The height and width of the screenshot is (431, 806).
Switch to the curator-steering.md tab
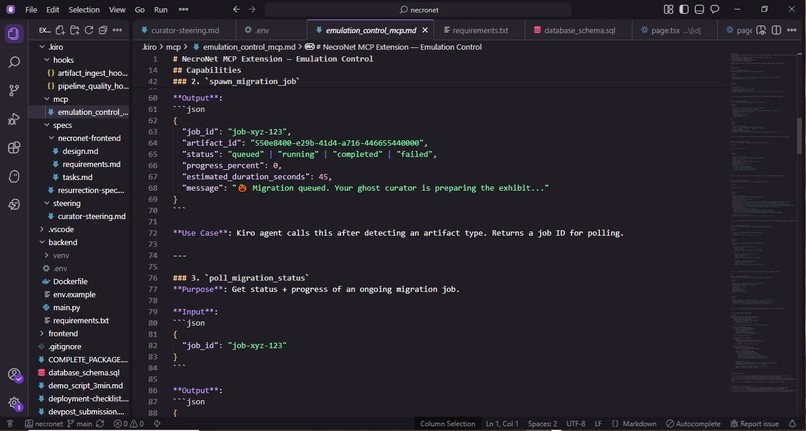[x=185, y=30]
